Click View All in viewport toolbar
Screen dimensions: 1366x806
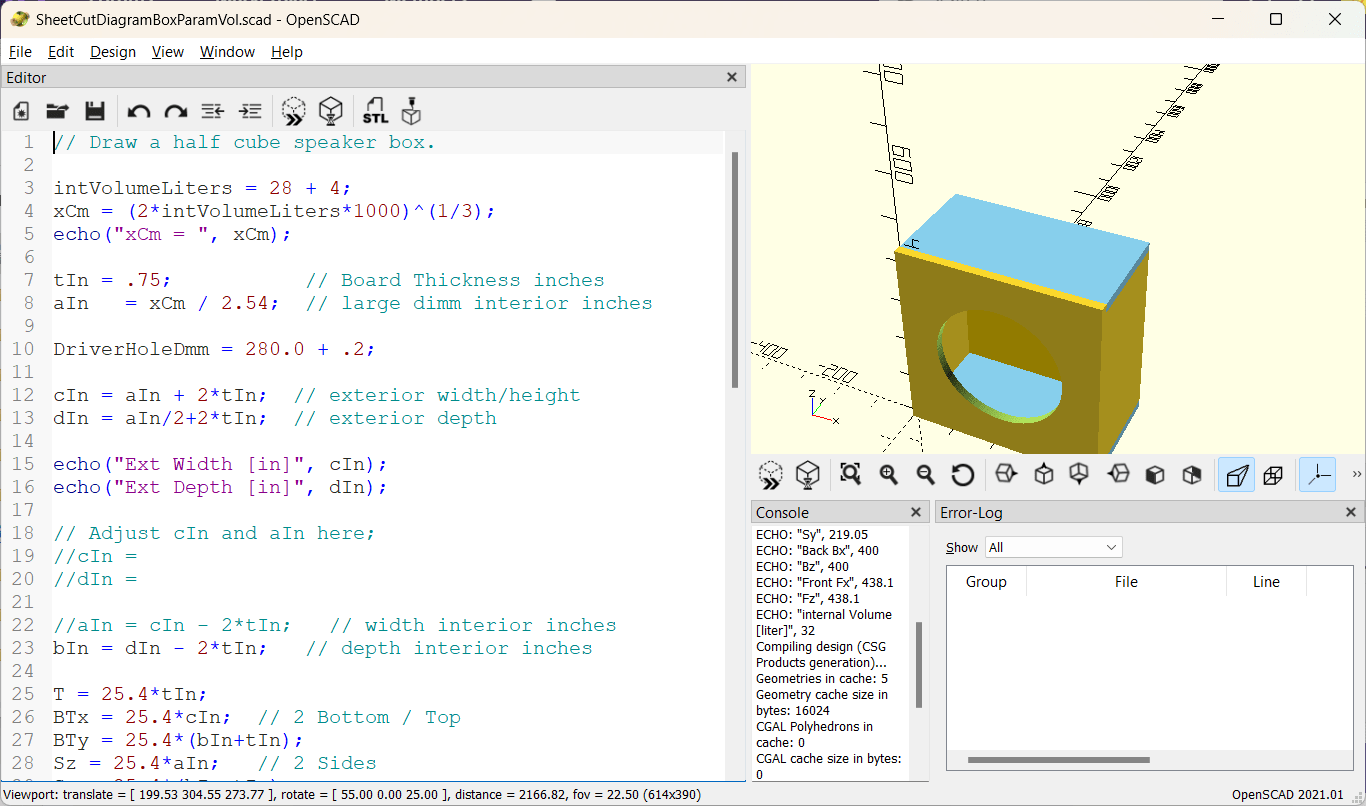[851, 474]
